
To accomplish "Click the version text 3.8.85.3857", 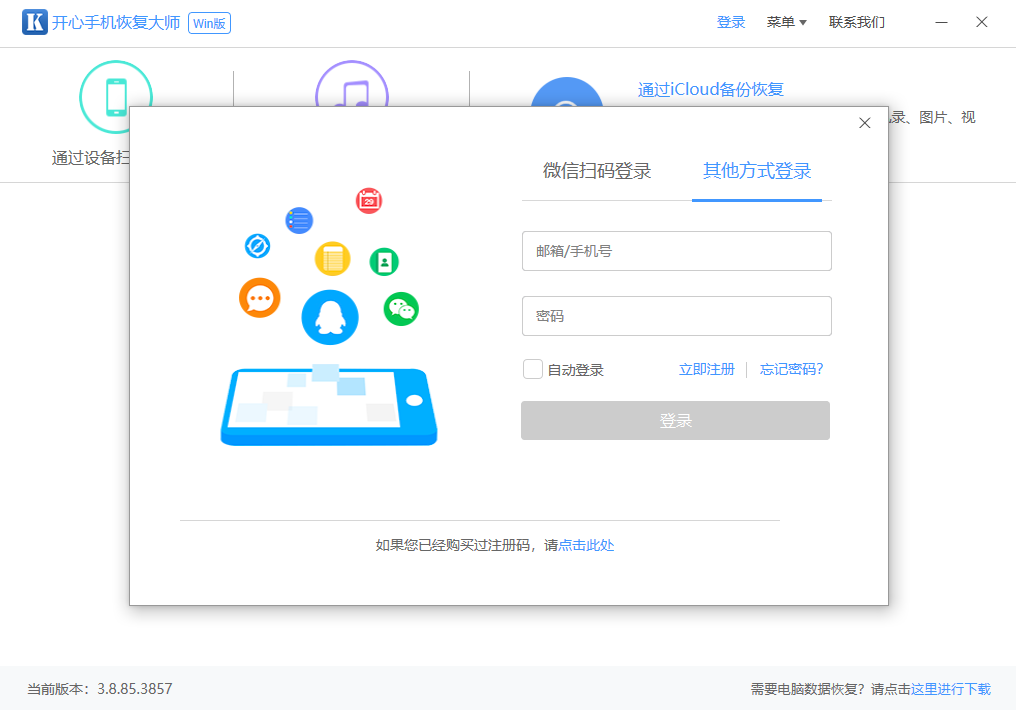I will pyautogui.click(x=135, y=689).
